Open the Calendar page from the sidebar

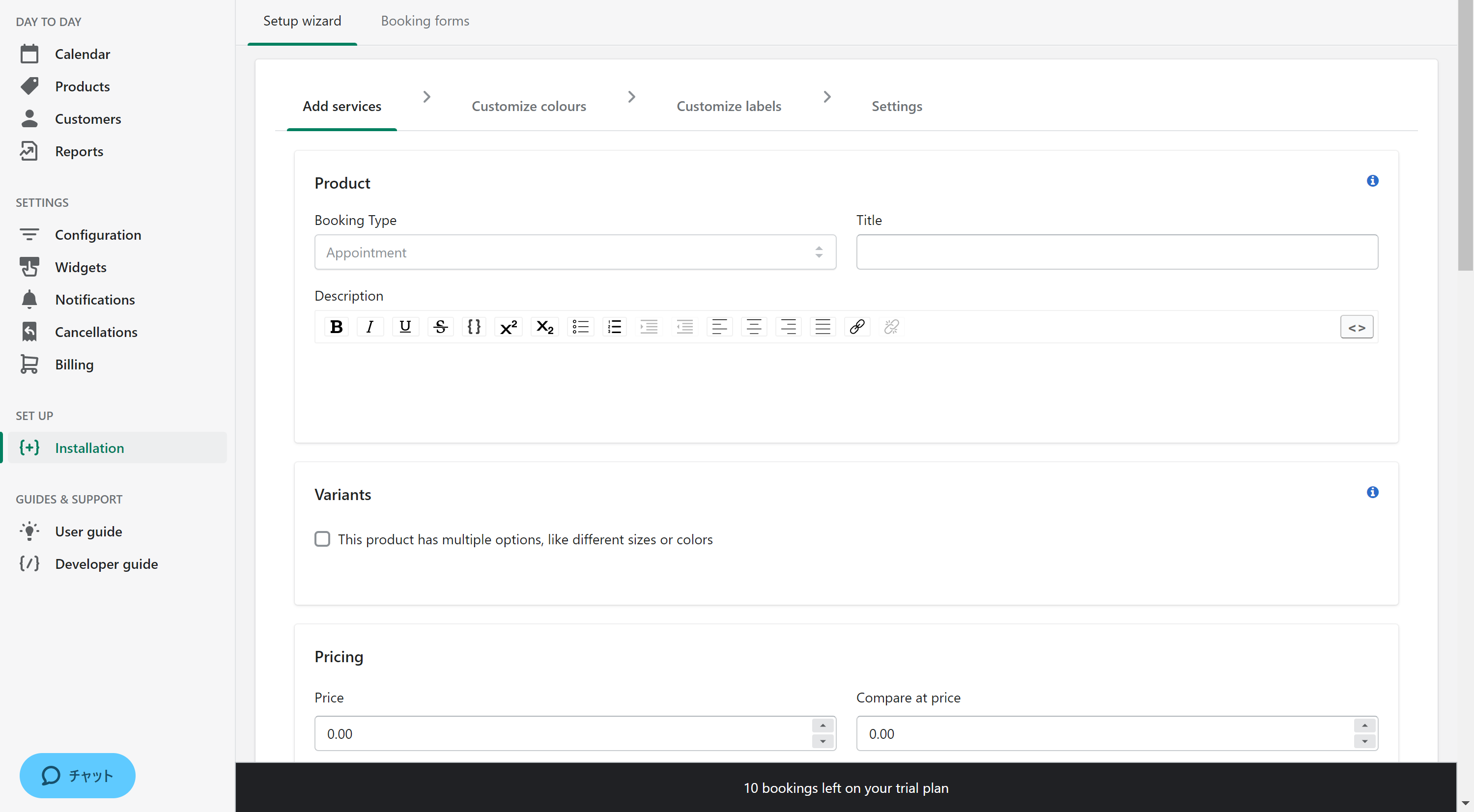pos(83,55)
